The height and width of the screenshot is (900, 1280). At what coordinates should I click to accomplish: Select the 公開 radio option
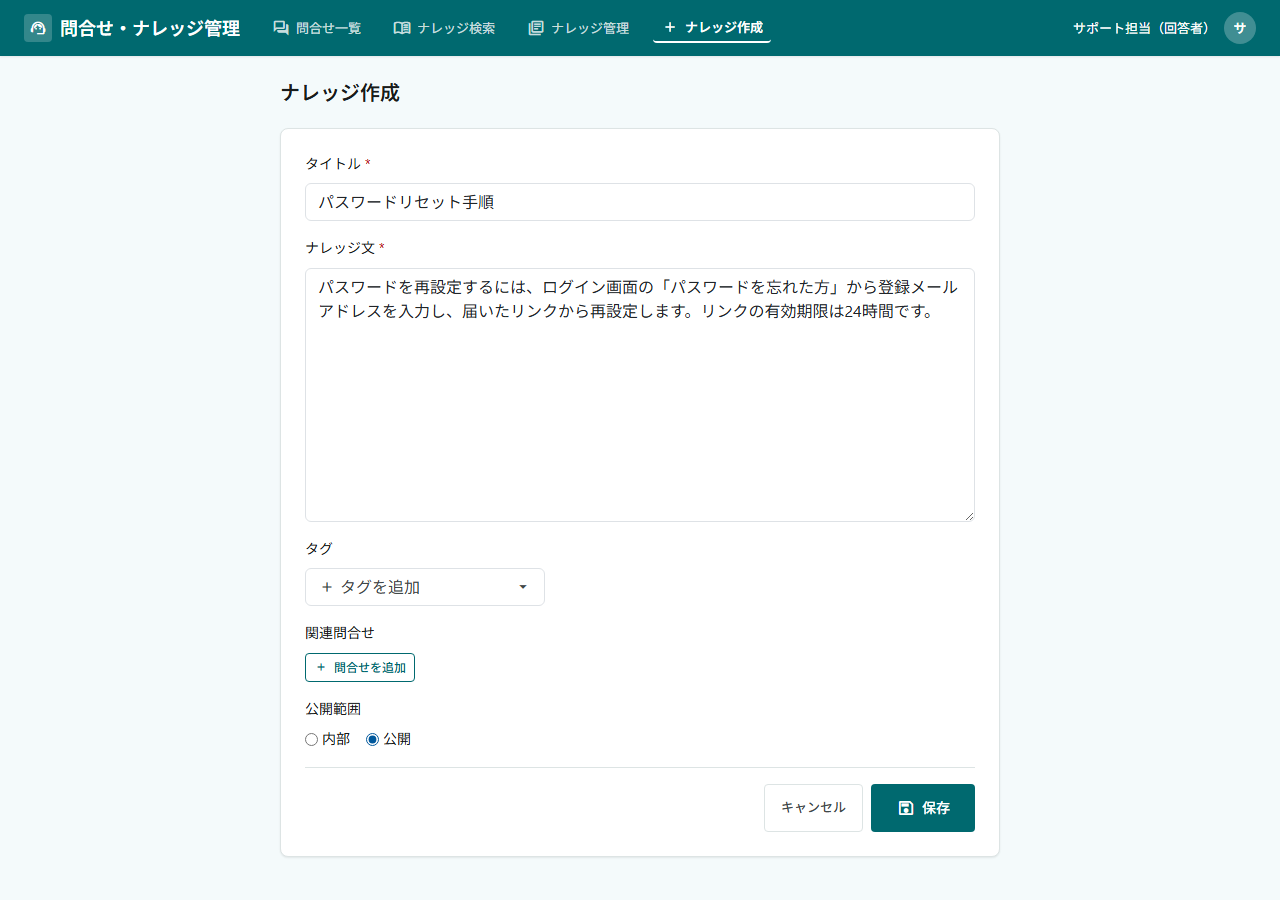pyautogui.click(x=372, y=740)
